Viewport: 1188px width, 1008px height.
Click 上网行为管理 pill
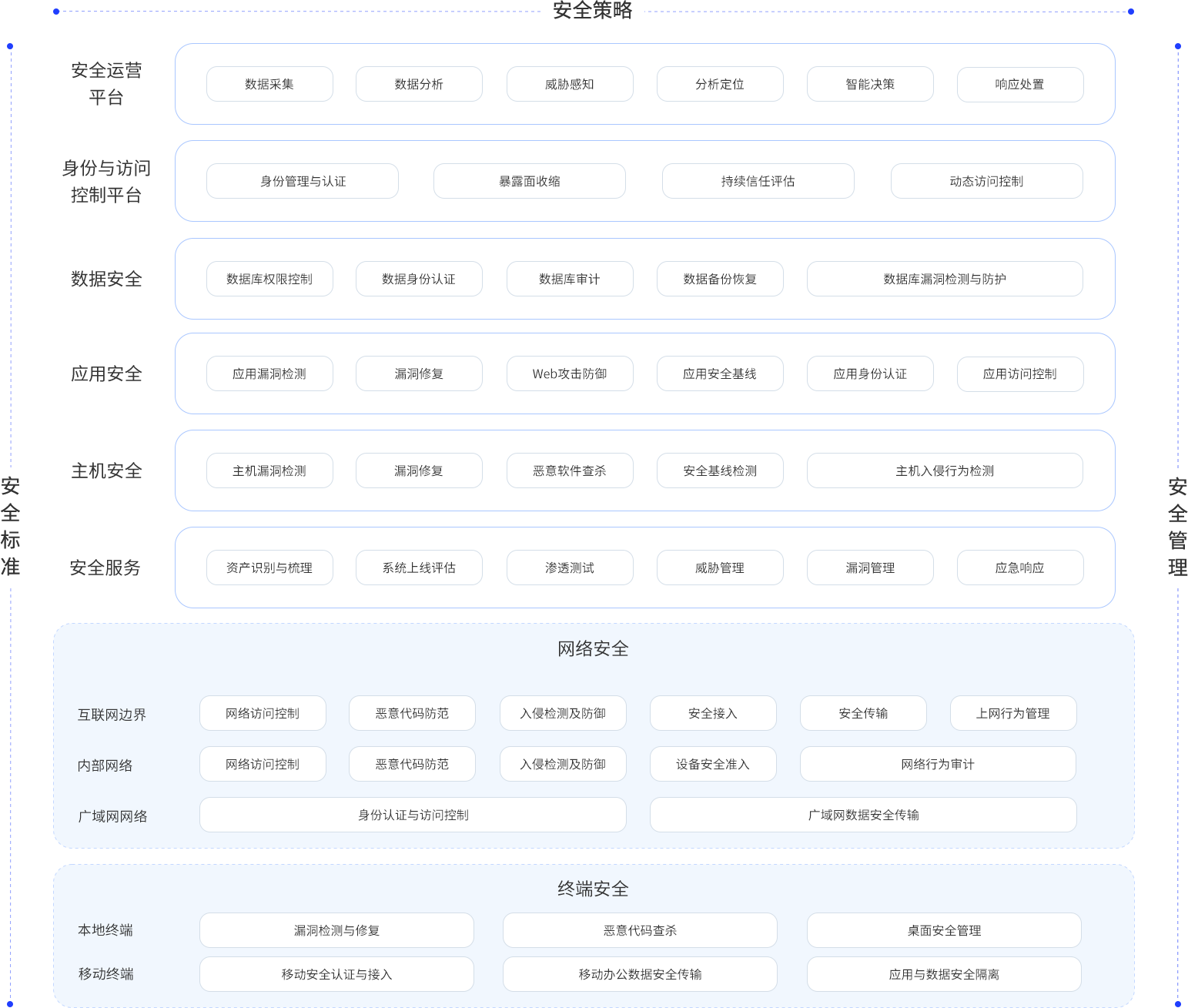tap(1013, 713)
